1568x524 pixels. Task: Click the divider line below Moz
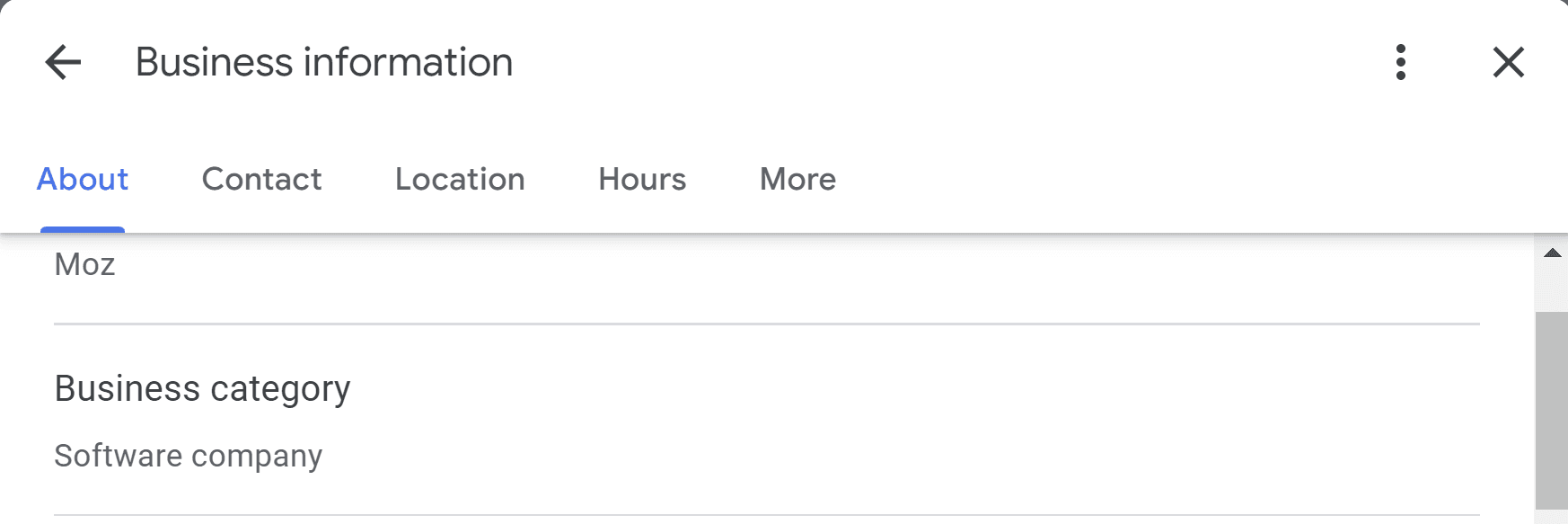click(x=766, y=324)
